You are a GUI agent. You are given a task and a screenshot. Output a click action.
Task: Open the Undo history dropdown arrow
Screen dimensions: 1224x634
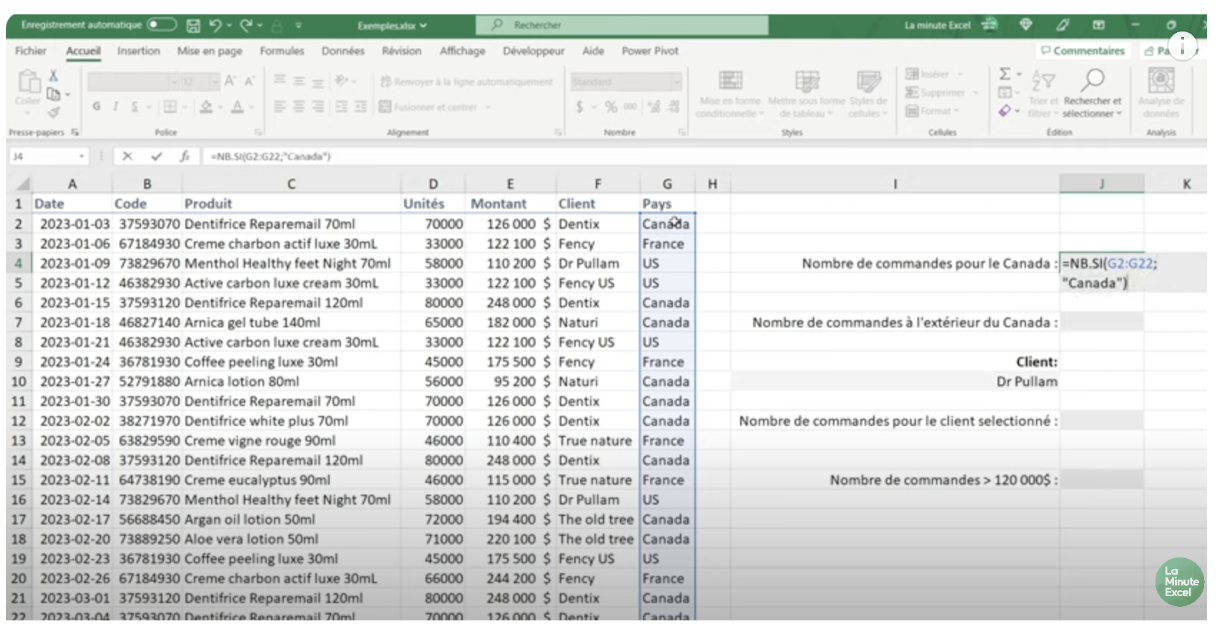click(x=229, y=25)
